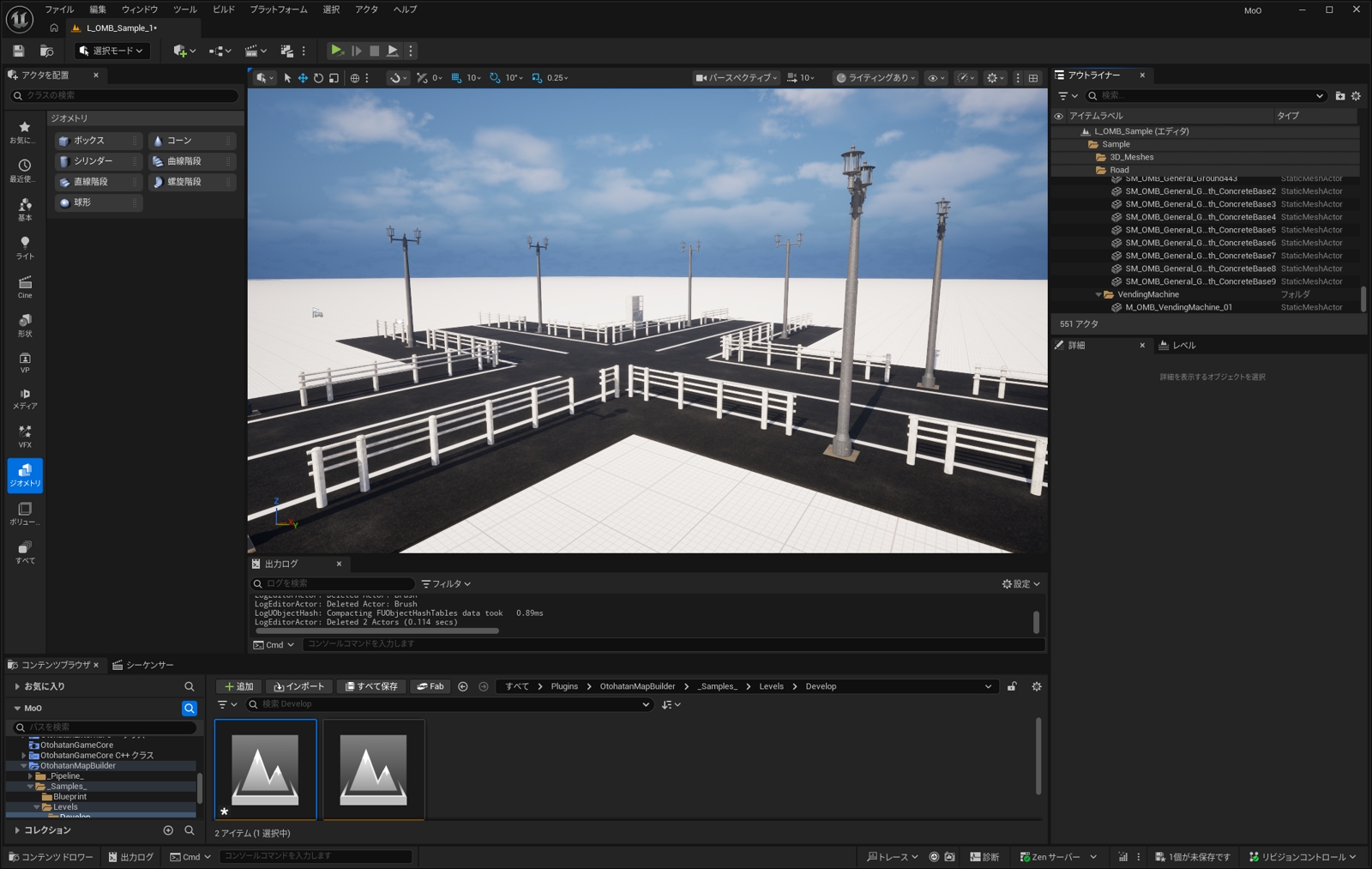Viewport: 1372px width, 869px height.
Task: Select the ライト lightbulb category
Action: click(x=25, y=248)
